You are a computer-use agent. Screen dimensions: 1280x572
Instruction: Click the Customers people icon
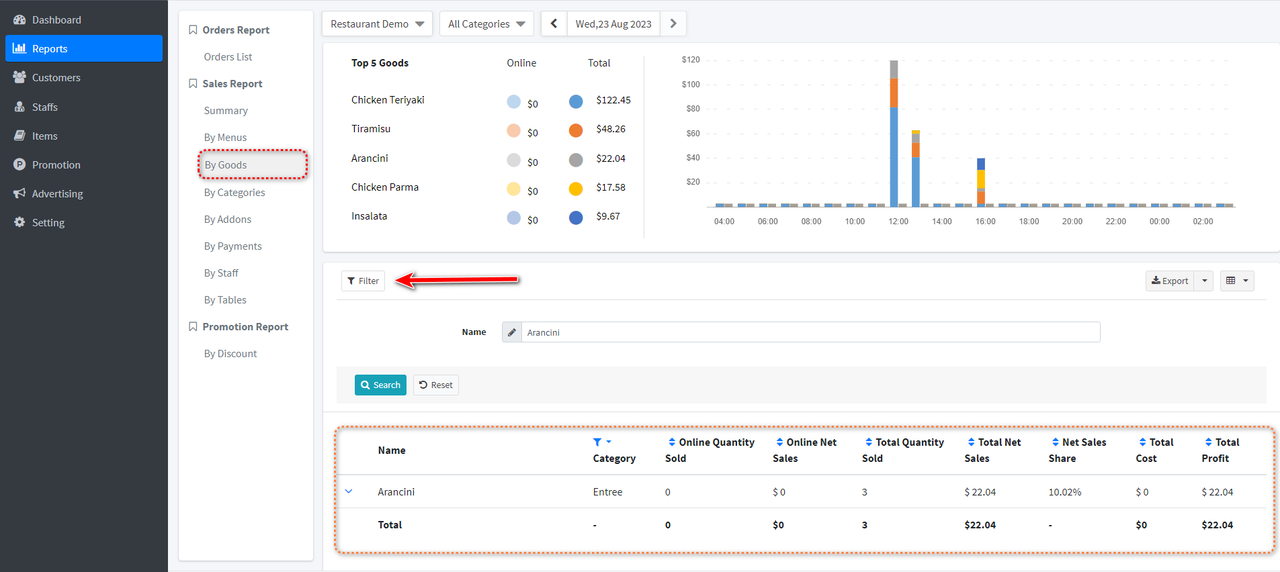[20, 78]
